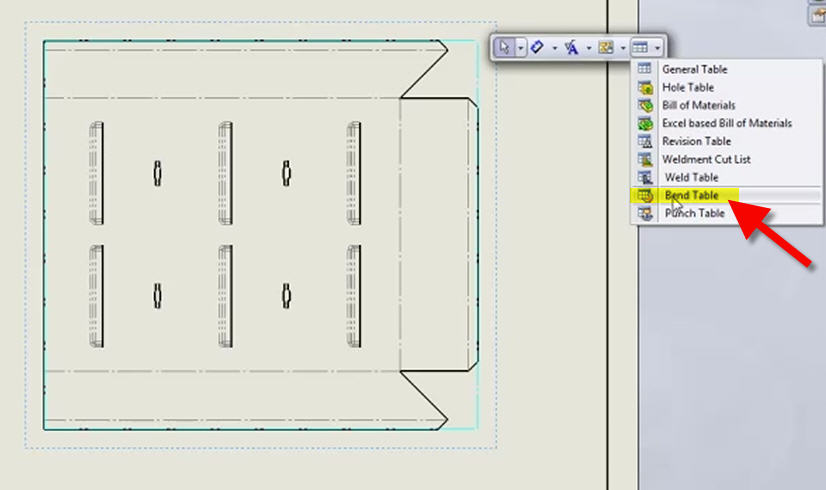Click the Annotations check-A icon
The height and width of the screenshot is (490, 826).
pos(572,47)
